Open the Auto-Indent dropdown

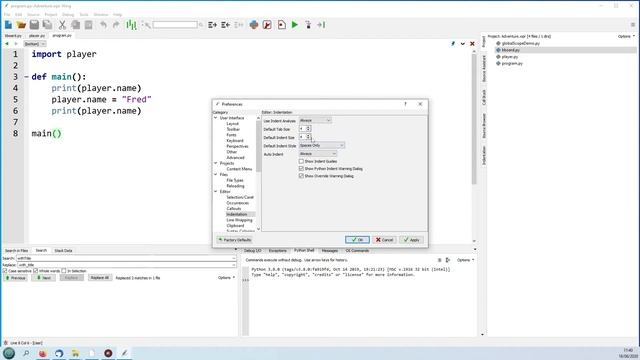[x=318, y=154]
